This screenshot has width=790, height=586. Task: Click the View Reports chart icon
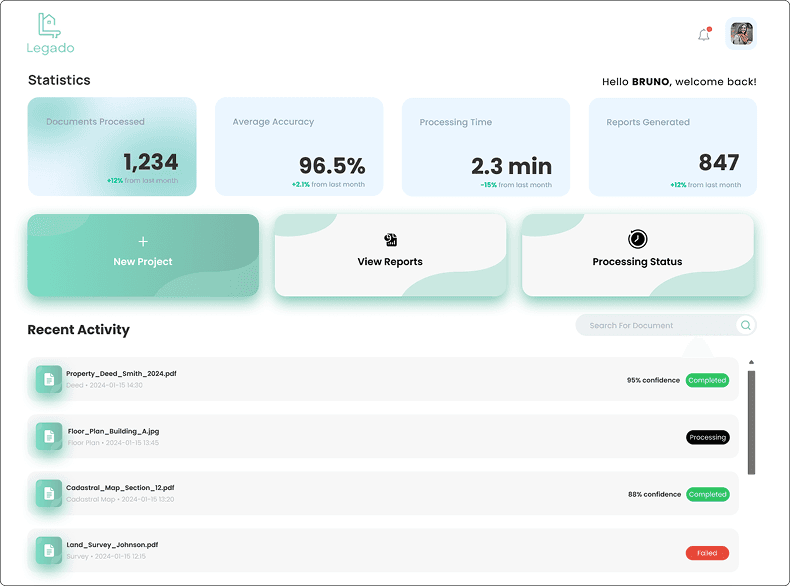(x=390, y=240)
